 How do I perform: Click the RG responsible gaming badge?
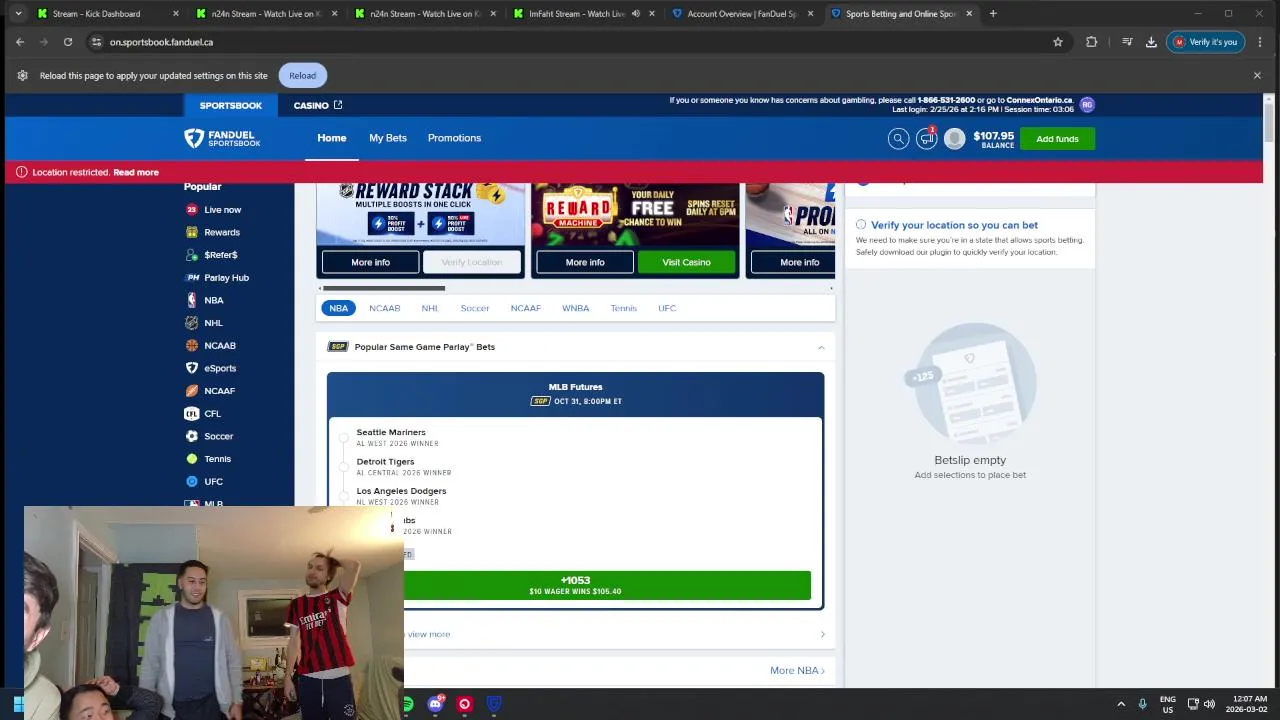click(1087, 104)
